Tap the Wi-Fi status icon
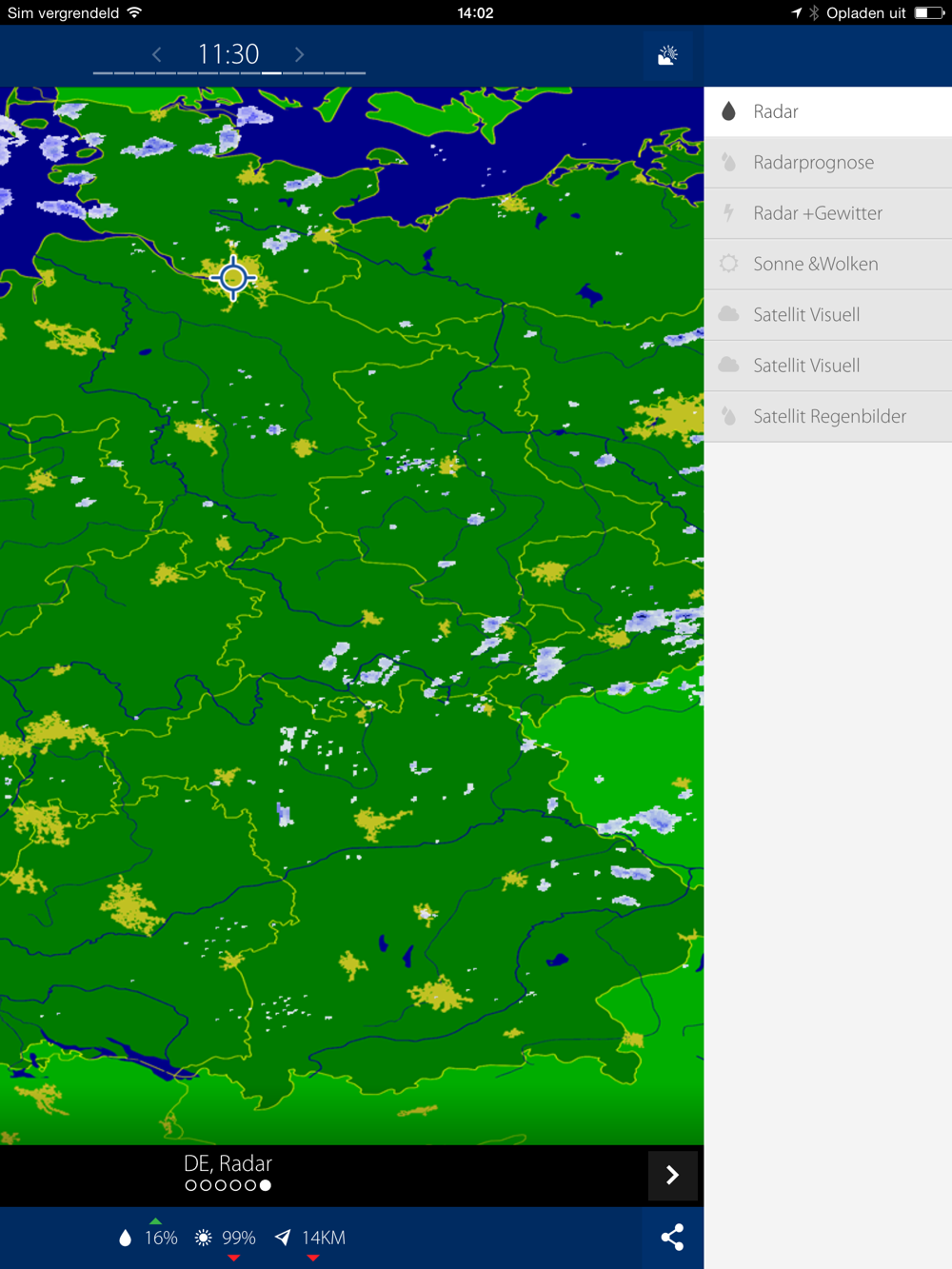Screen dimensions: 952x1269 134,12
